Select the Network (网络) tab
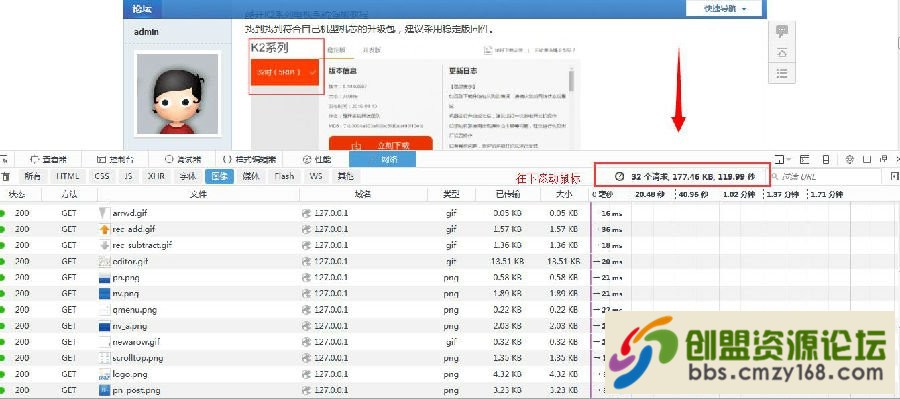900x399 pixels. (382, 159)
